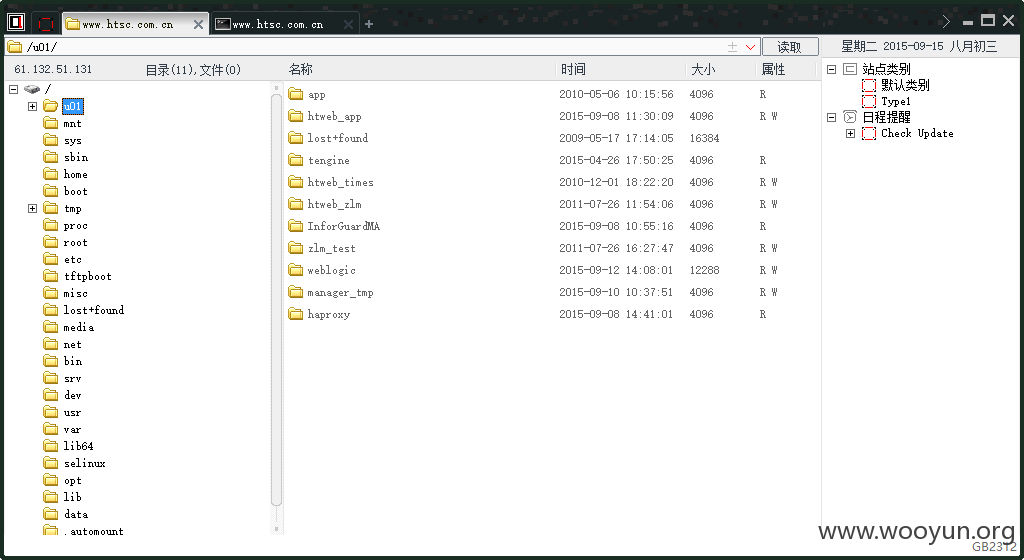
Task: Click the lost+found folder icon in file list
Action: (x=296, y=138)
